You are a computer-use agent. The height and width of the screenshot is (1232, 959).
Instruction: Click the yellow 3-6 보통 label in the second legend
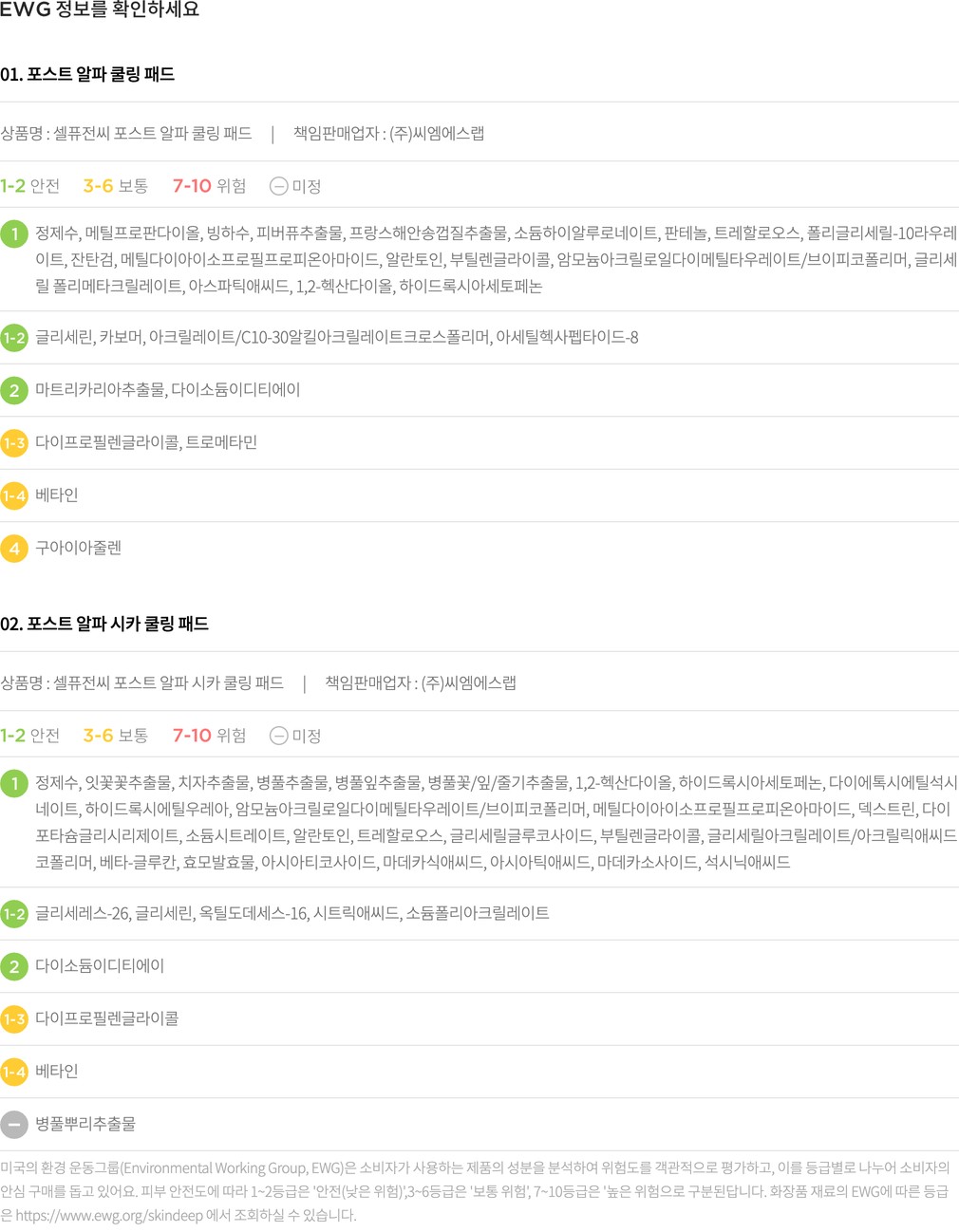[x=115, y=736]
